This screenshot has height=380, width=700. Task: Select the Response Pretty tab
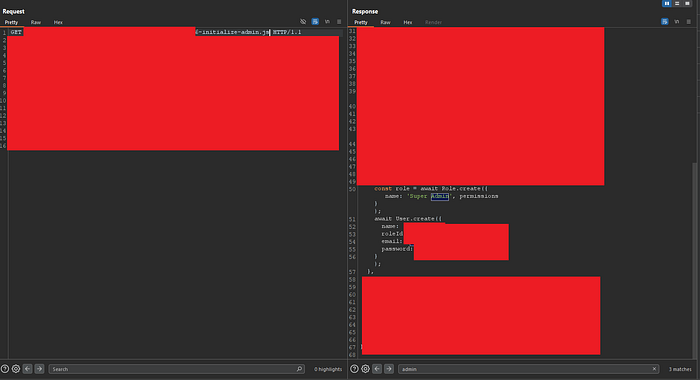(x=361, y=22)
